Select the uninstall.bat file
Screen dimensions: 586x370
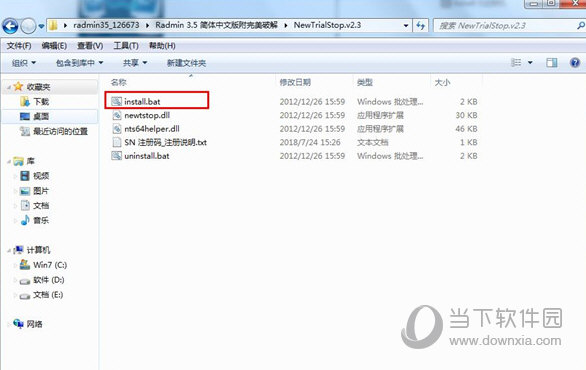[x=146, y=156]
